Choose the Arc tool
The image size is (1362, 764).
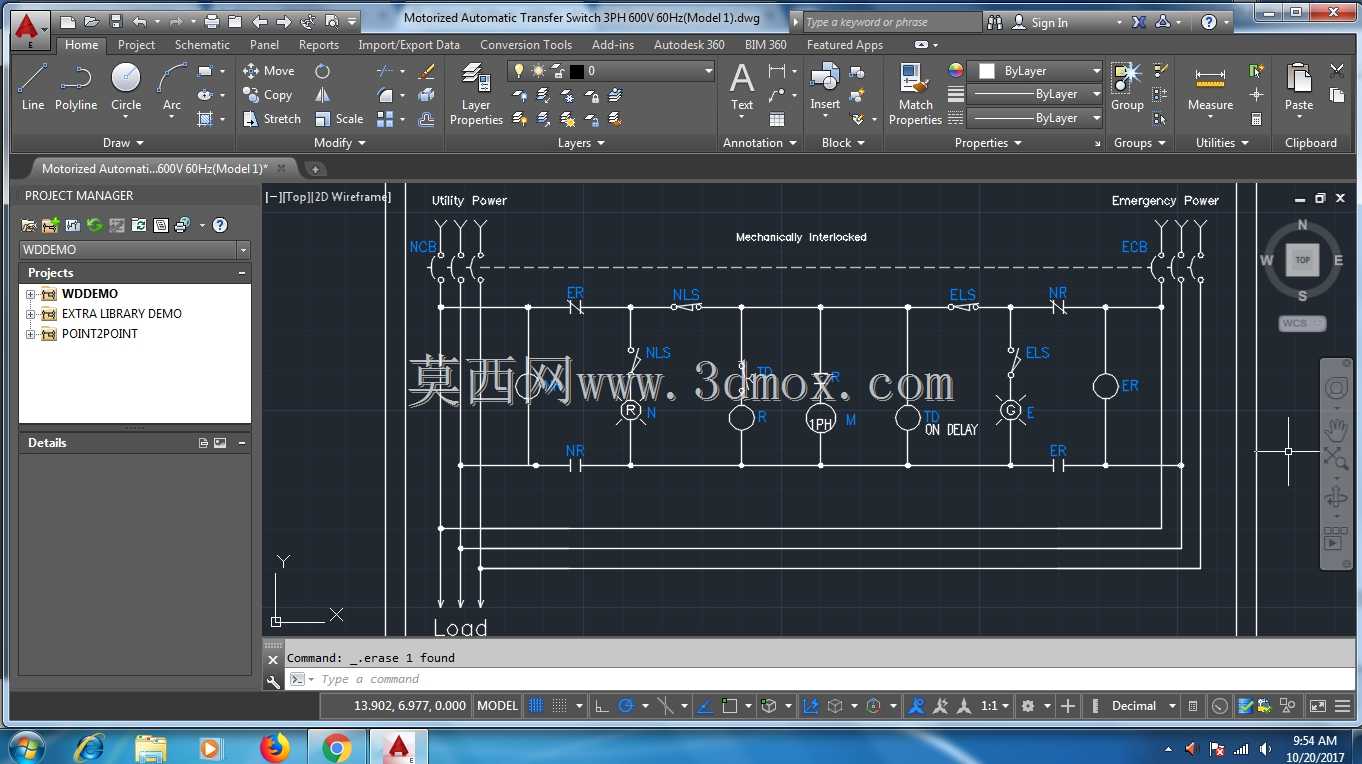click(x=172, y=87)
